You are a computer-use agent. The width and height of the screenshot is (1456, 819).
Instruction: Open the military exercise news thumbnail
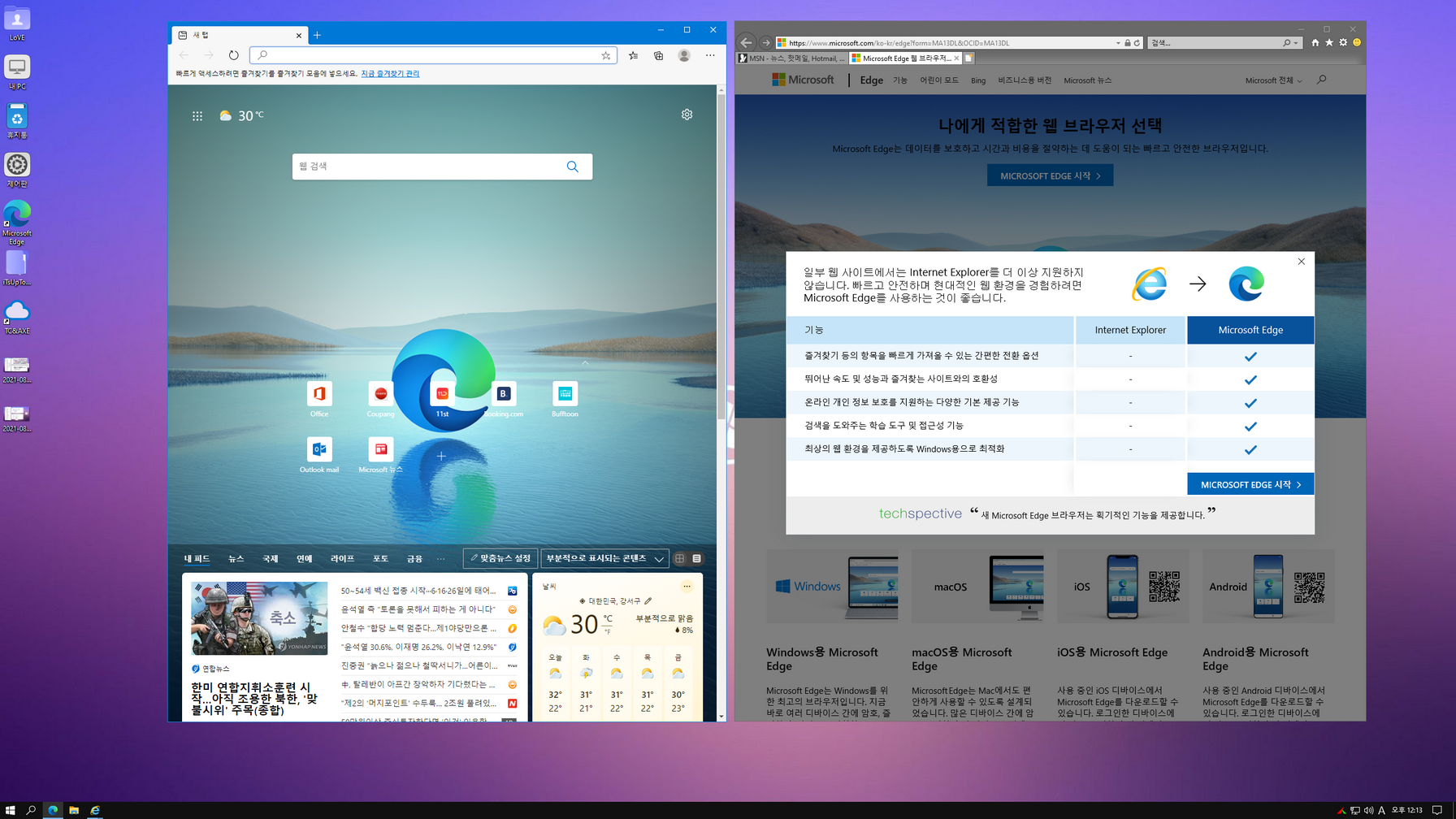(259, 618)
